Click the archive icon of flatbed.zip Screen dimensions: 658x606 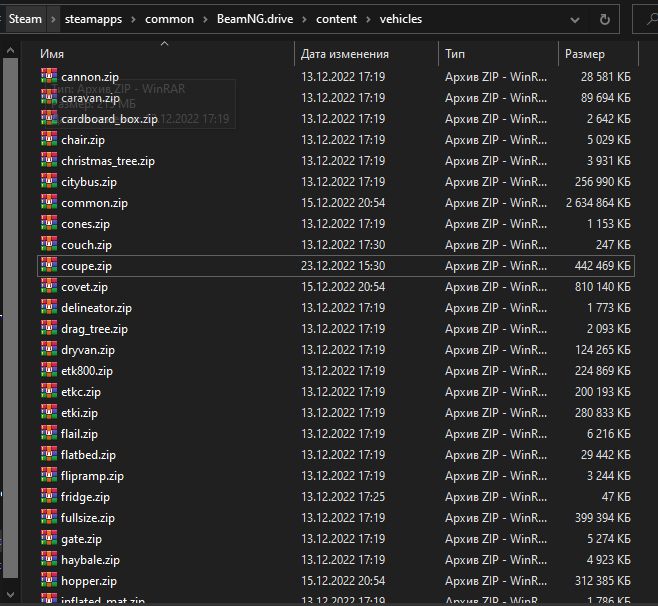coord(49,454)
